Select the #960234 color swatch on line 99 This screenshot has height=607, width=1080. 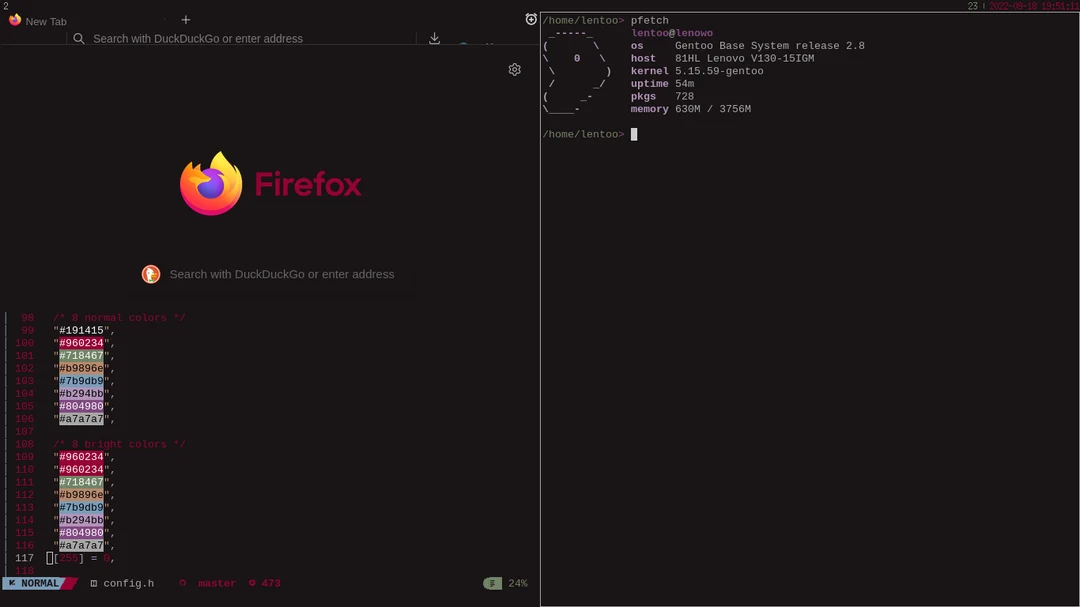pyautogui.click(x=80, y=342)
